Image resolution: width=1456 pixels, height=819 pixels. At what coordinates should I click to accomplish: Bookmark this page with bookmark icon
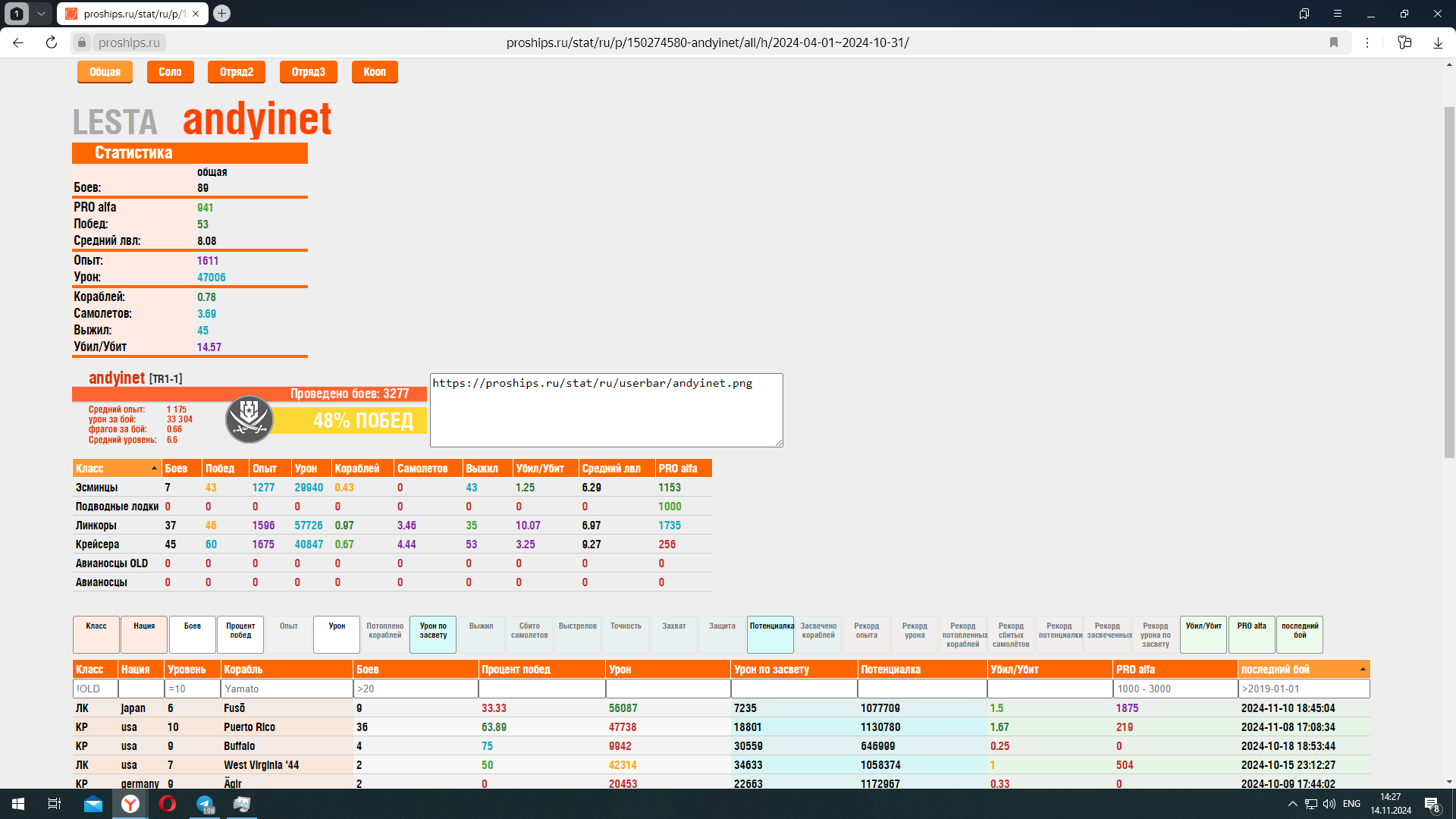click(x=1334, y=42)
